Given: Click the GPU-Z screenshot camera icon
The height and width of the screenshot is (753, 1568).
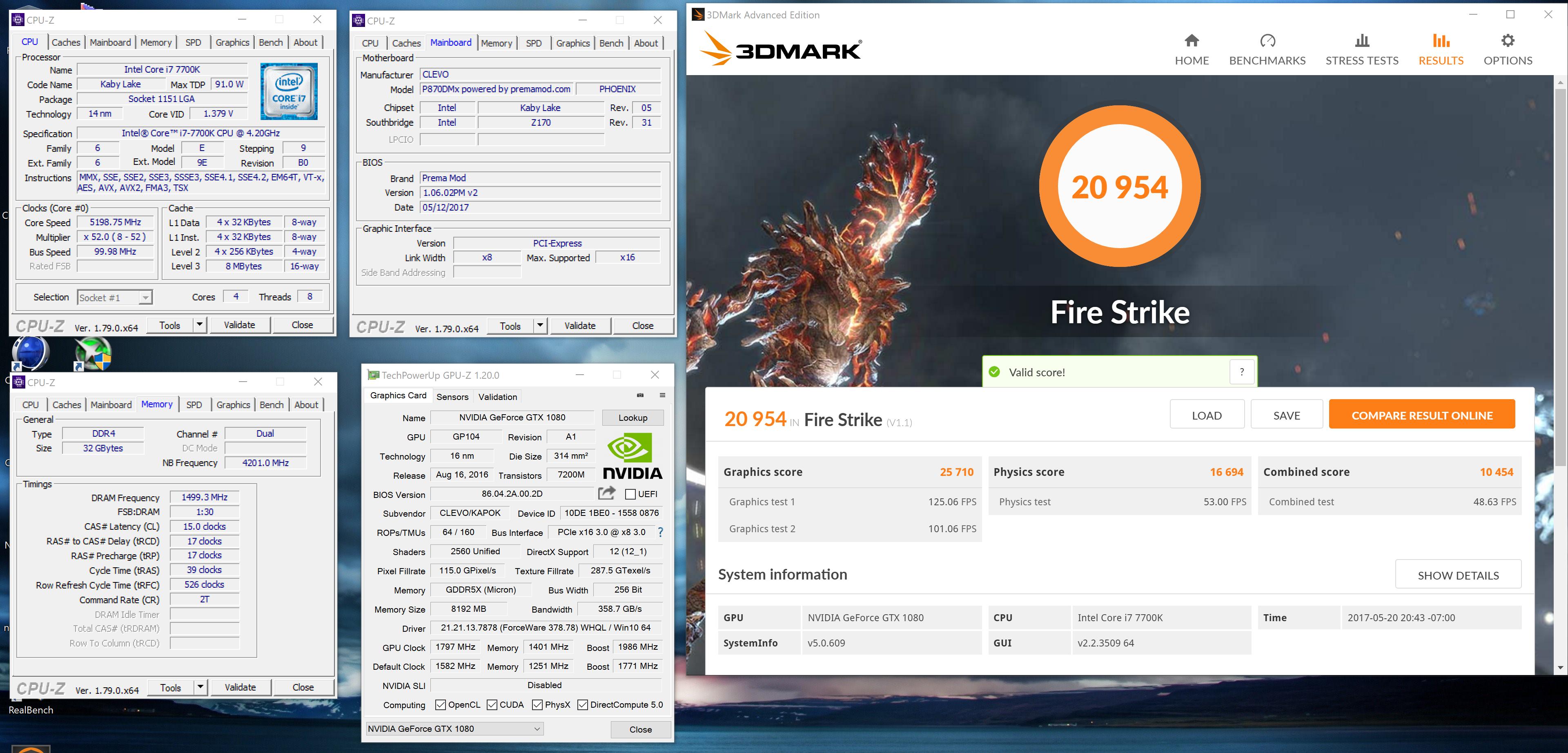Looking at the screenshot, I should [x=640, y=395].
